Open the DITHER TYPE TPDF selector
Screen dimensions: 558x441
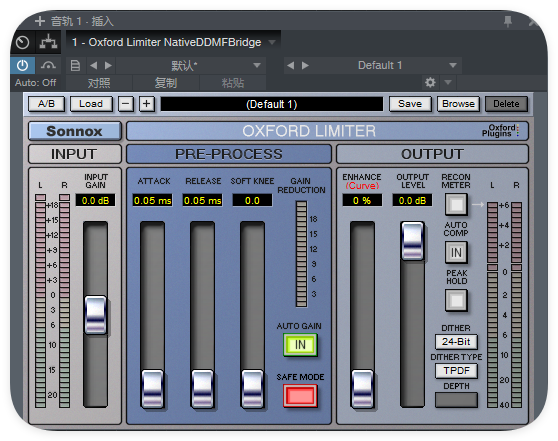click(x=456, y=371)
